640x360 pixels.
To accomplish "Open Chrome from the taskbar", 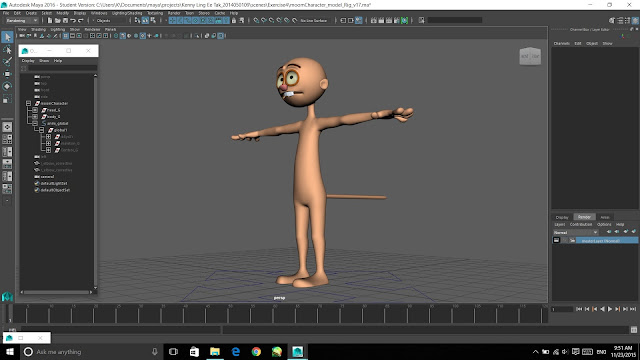I will tap(256, 351).
